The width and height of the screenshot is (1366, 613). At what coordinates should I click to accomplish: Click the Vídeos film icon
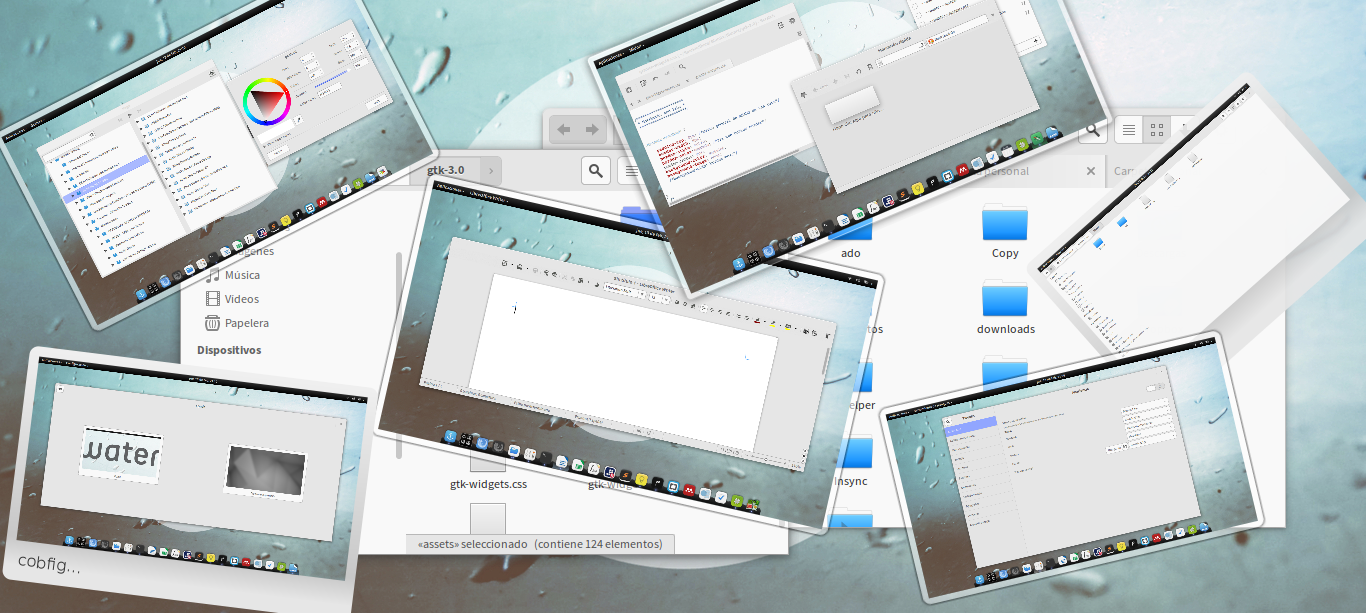[212, 299]
